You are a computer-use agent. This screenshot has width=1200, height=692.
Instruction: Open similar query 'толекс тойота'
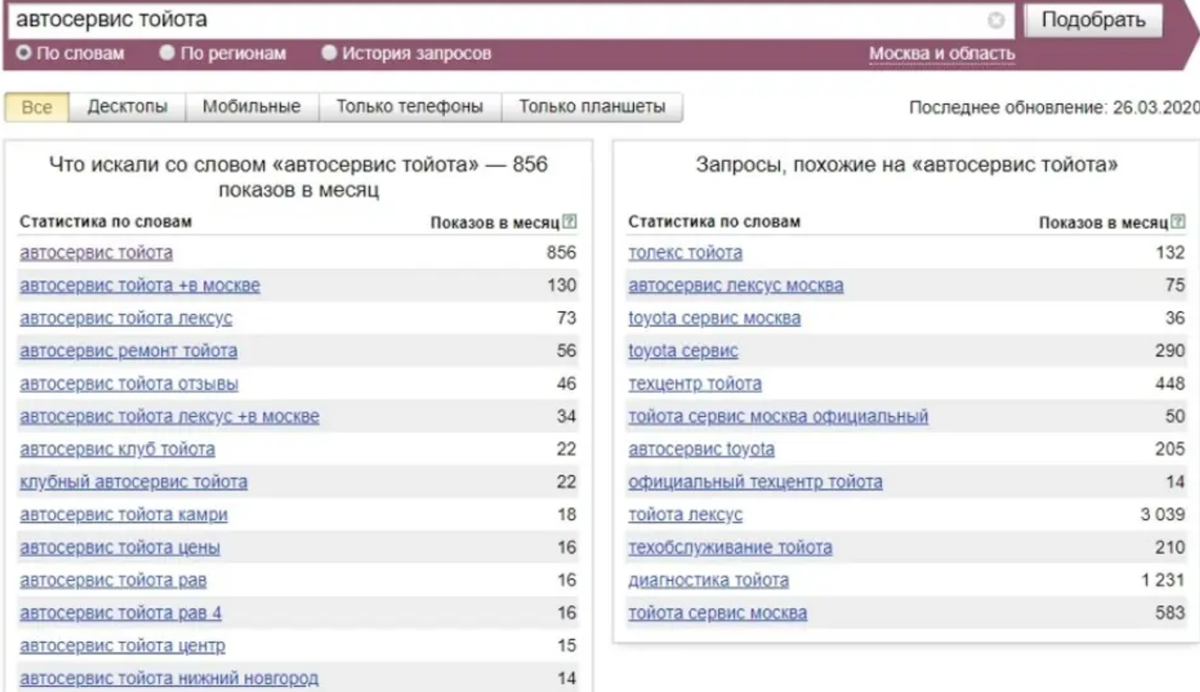point(685,253)
